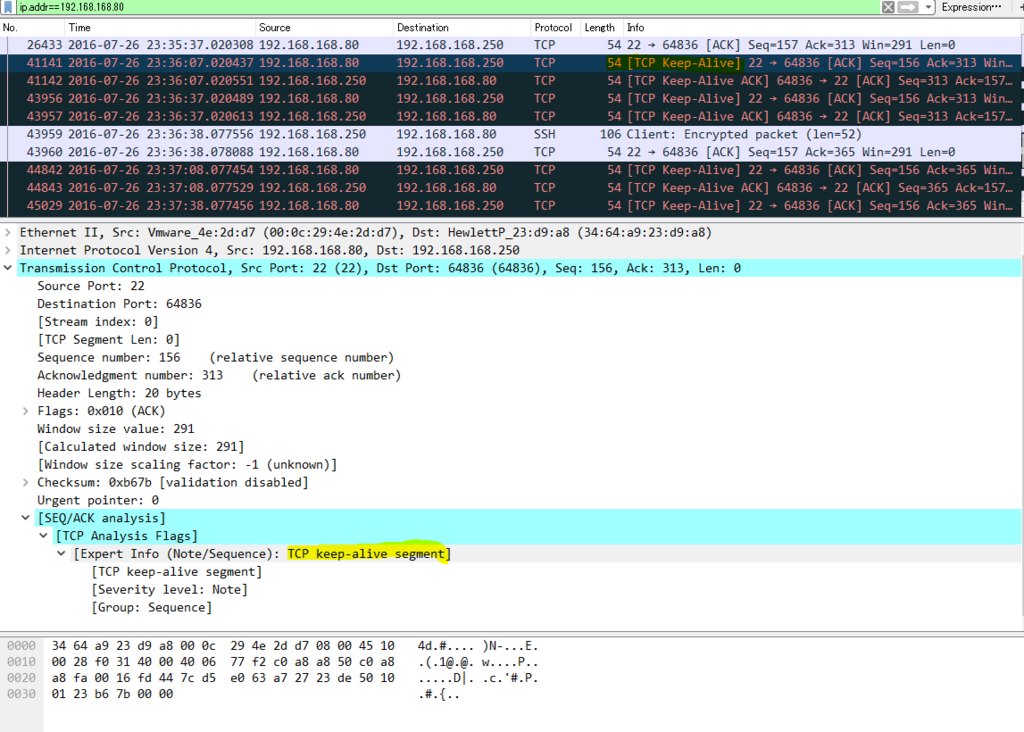Sort packets by the Protocol column
The image size is (1024, 732).
553,27
